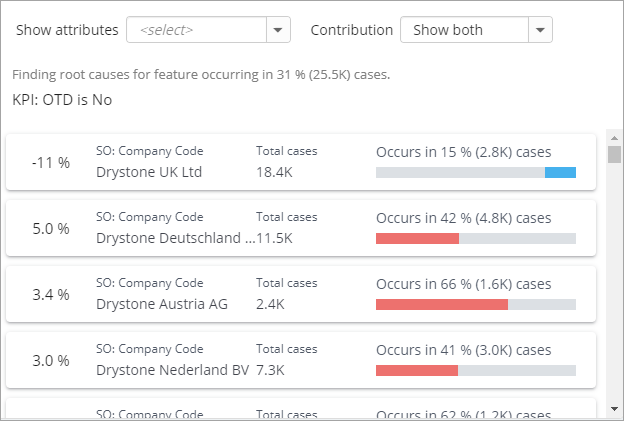Click the 3.0 % contribution value
The height and width of the screenshot is (421, 624).
coord(51,361)
